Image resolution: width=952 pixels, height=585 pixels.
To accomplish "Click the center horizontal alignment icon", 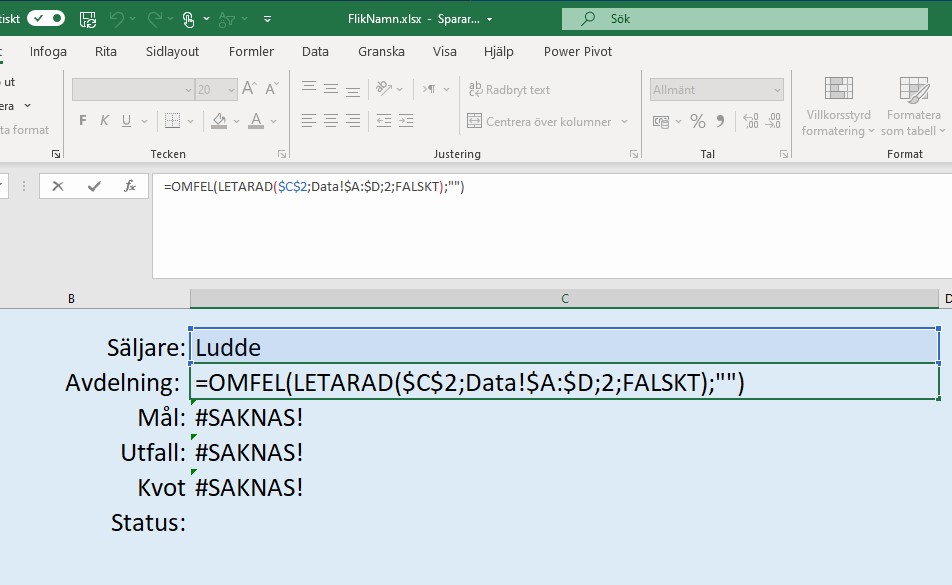I will [331, 121].
